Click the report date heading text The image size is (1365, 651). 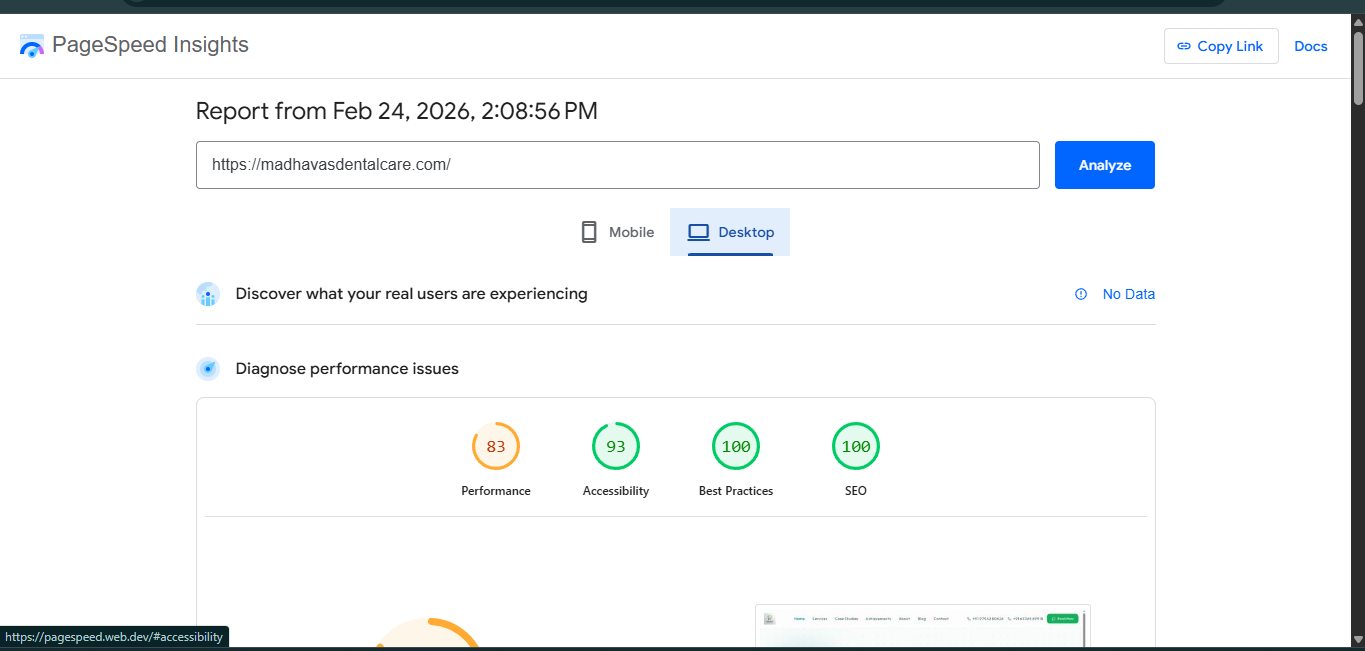[x=397, y=111]
